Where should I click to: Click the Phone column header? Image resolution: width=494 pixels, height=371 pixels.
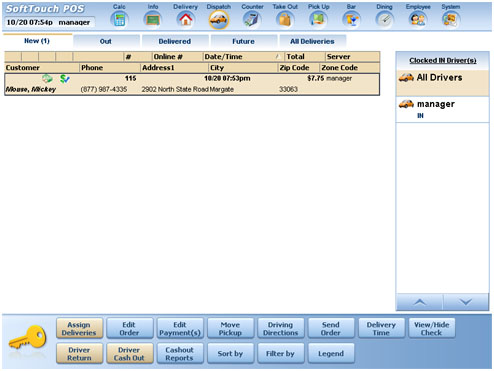tap(110, 68)
